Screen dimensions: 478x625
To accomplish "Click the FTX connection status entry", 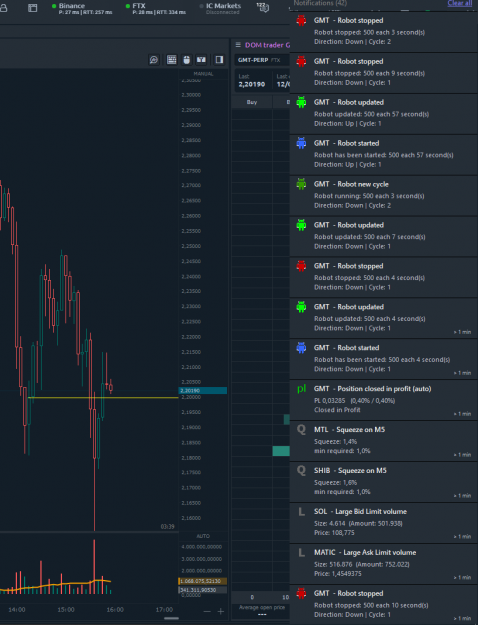I will pos(156,8).
